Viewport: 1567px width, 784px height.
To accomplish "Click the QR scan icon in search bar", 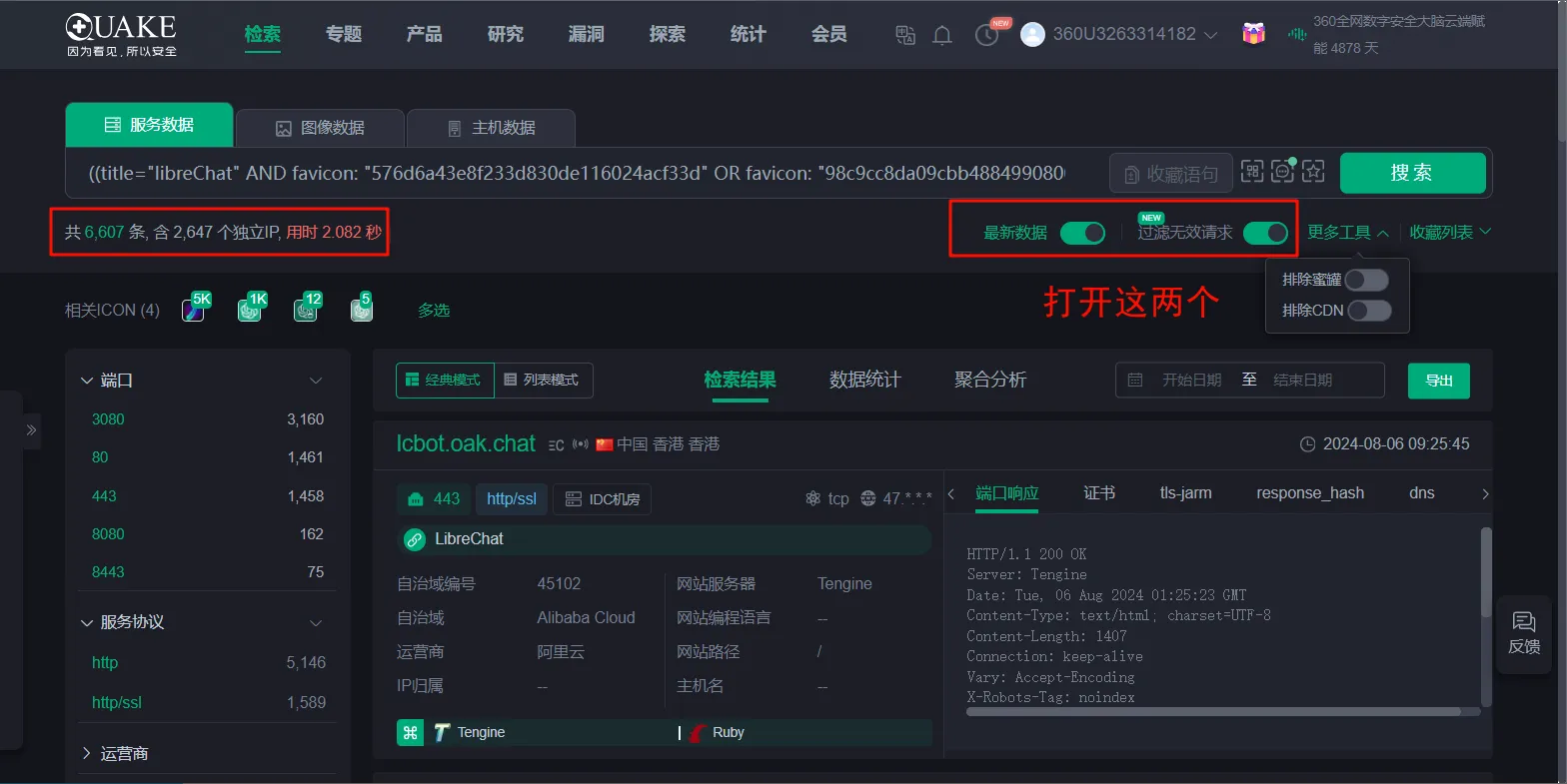I will point(1252,172).
